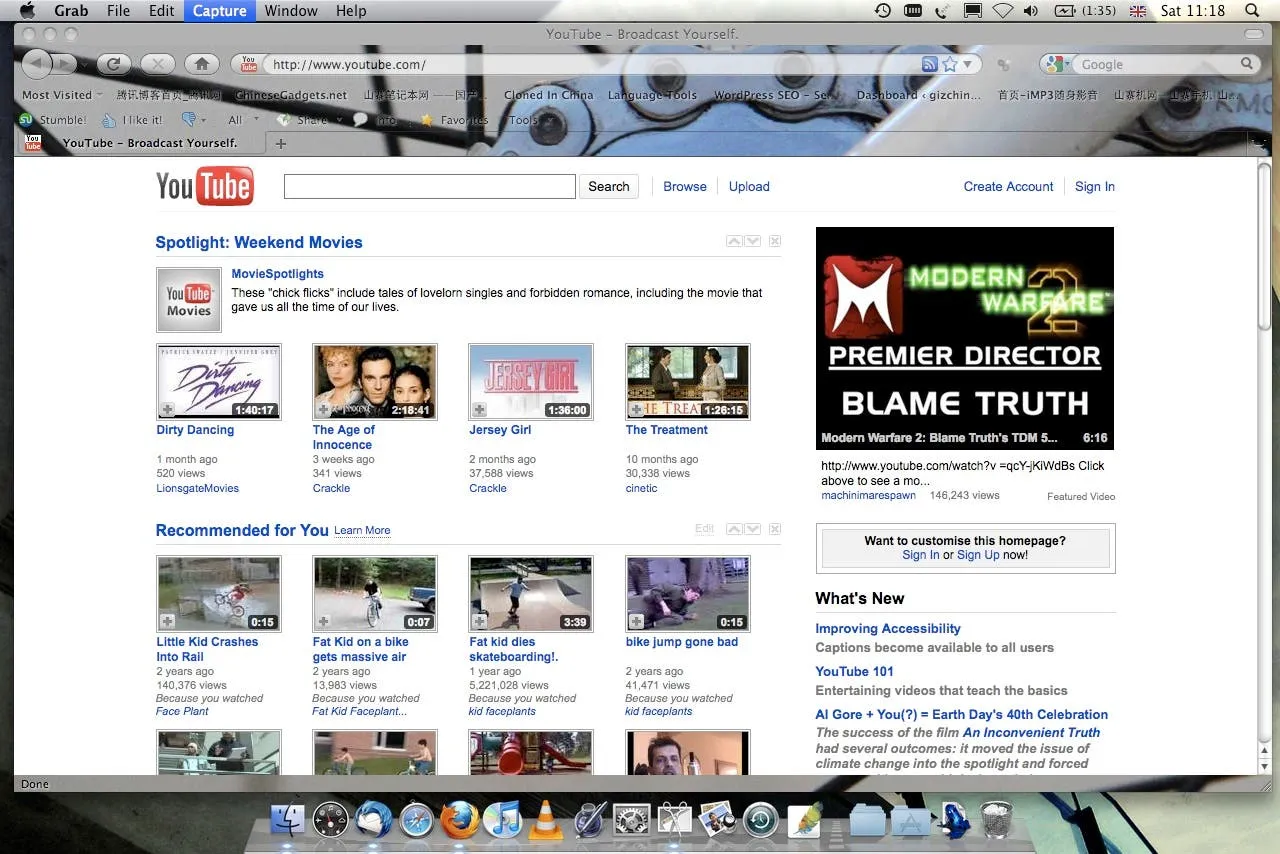1280x854 pixels.
Task: Reload the page using the refresh icon
Action: pos(114,63)
